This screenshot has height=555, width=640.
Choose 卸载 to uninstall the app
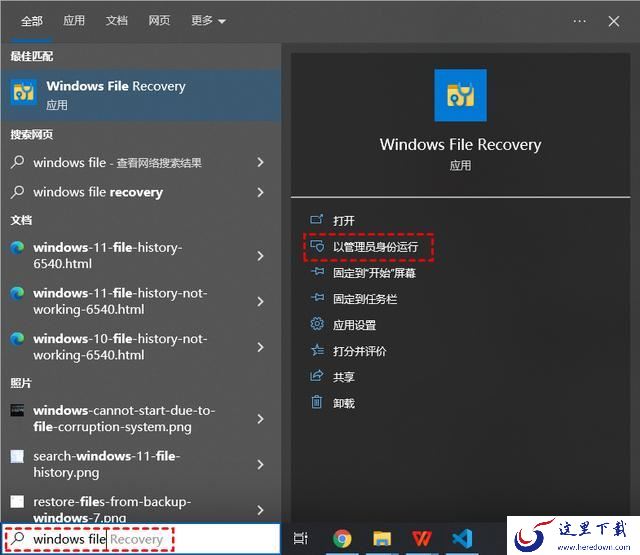pos(344,404)
